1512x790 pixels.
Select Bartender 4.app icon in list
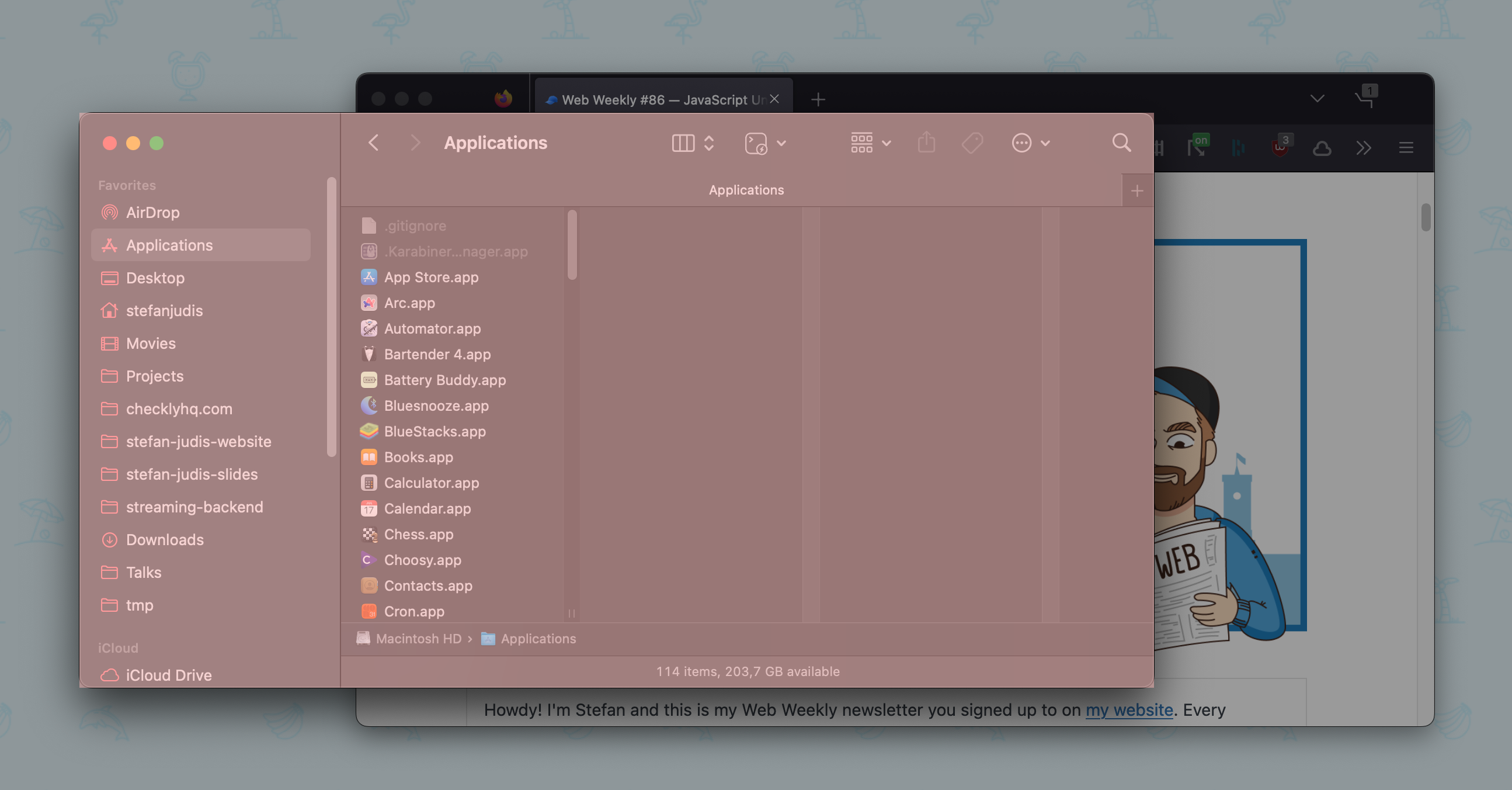tap(369, 354)
